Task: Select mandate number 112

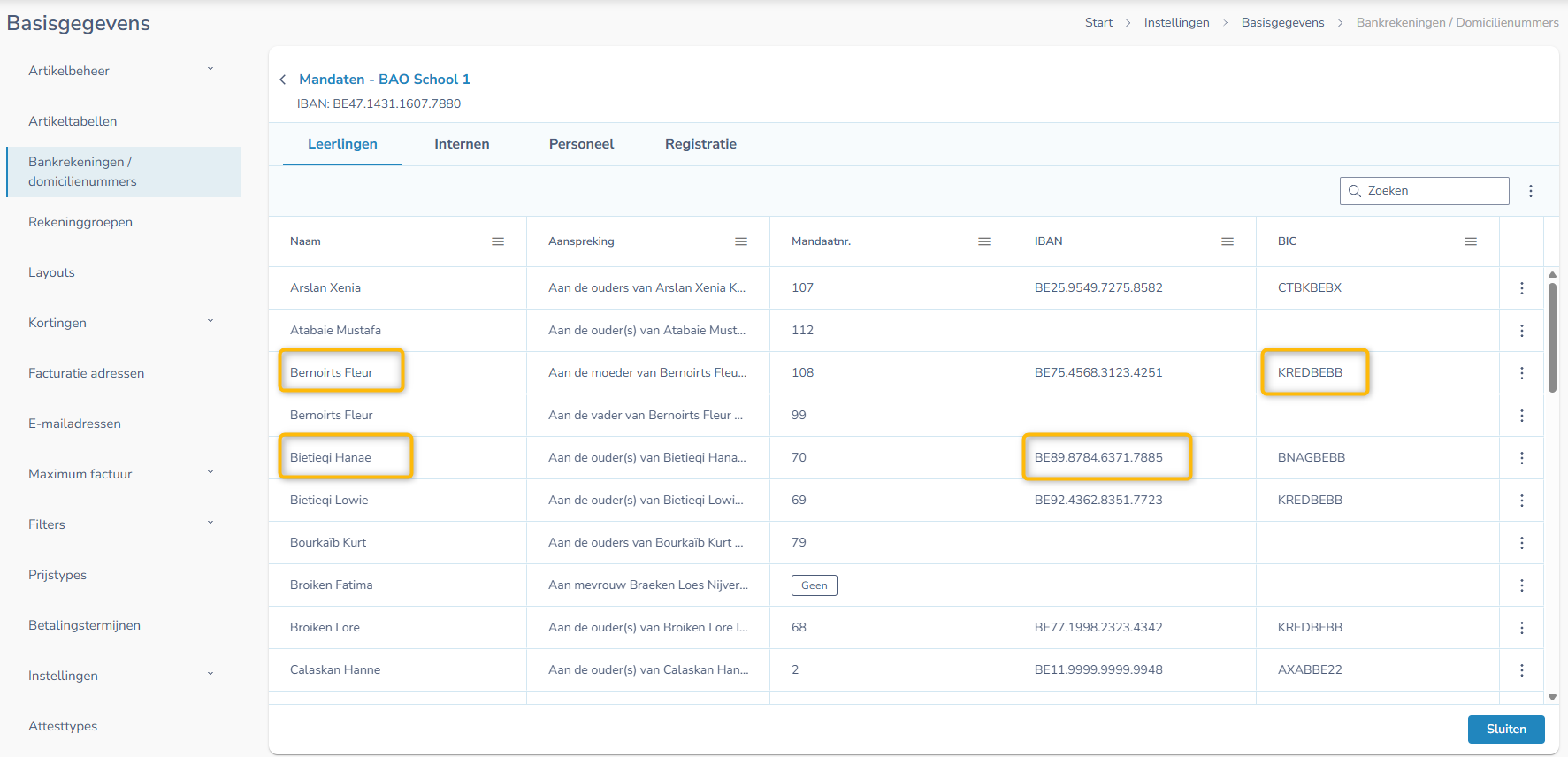Action: click(802, 331)
